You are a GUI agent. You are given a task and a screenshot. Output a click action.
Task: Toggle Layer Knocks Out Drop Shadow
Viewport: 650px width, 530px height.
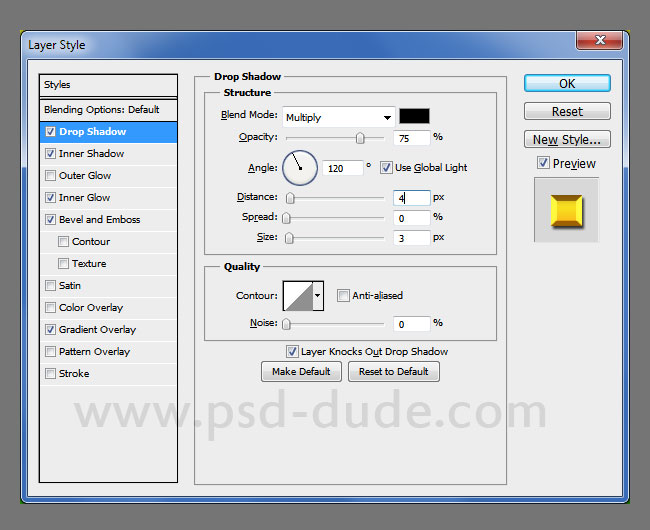point(292,351)
